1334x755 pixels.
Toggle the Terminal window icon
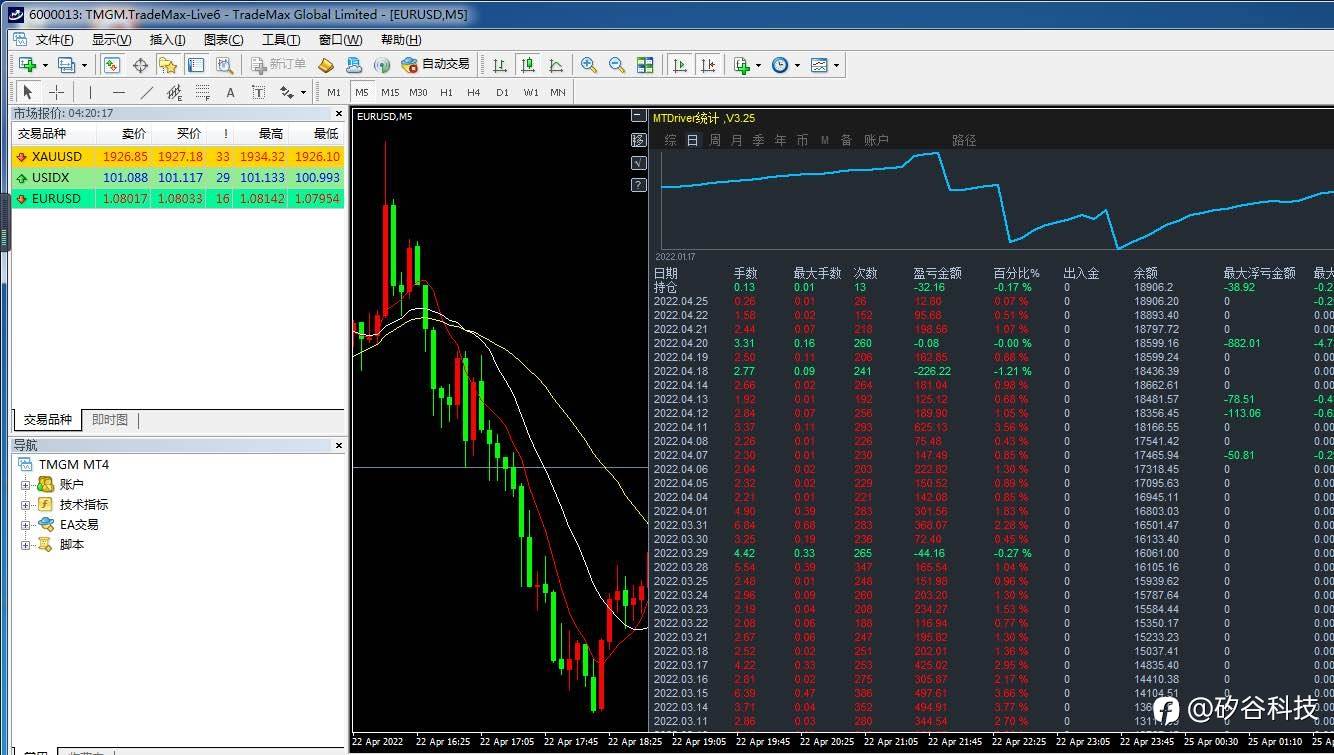coord(196,65)
